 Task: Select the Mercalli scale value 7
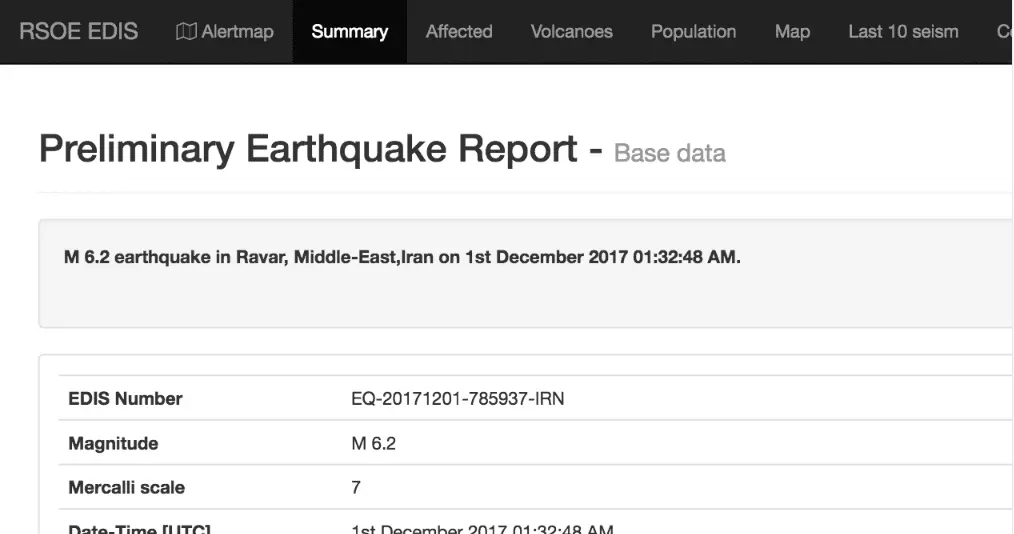pyautogui.click(x=356, y=488)
